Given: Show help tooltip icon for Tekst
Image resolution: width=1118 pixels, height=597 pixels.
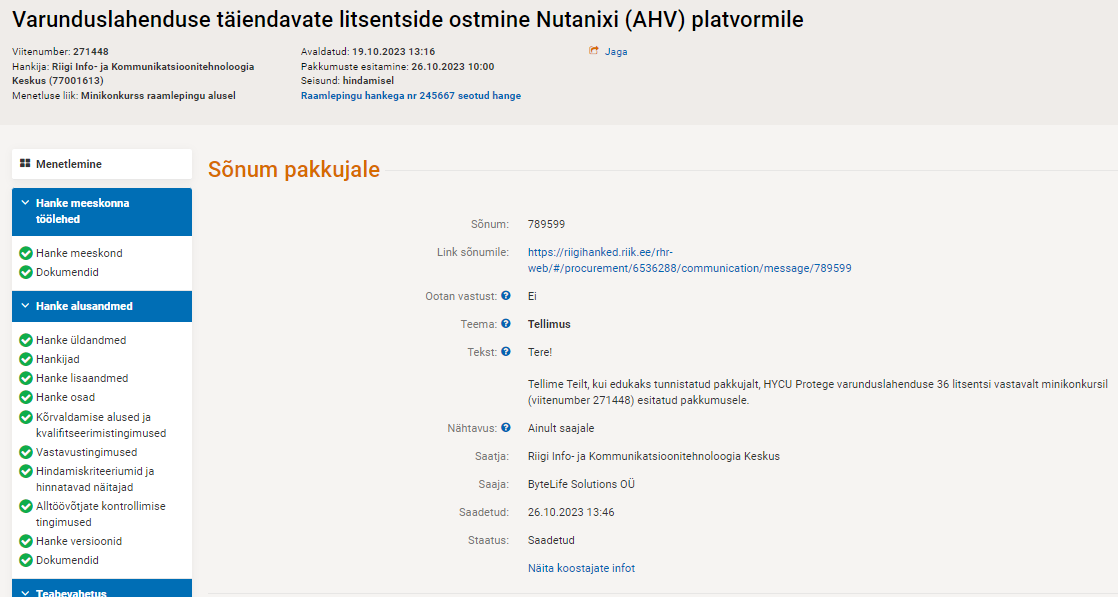Looking at the screenshot, I should click(x=506, y=351).
